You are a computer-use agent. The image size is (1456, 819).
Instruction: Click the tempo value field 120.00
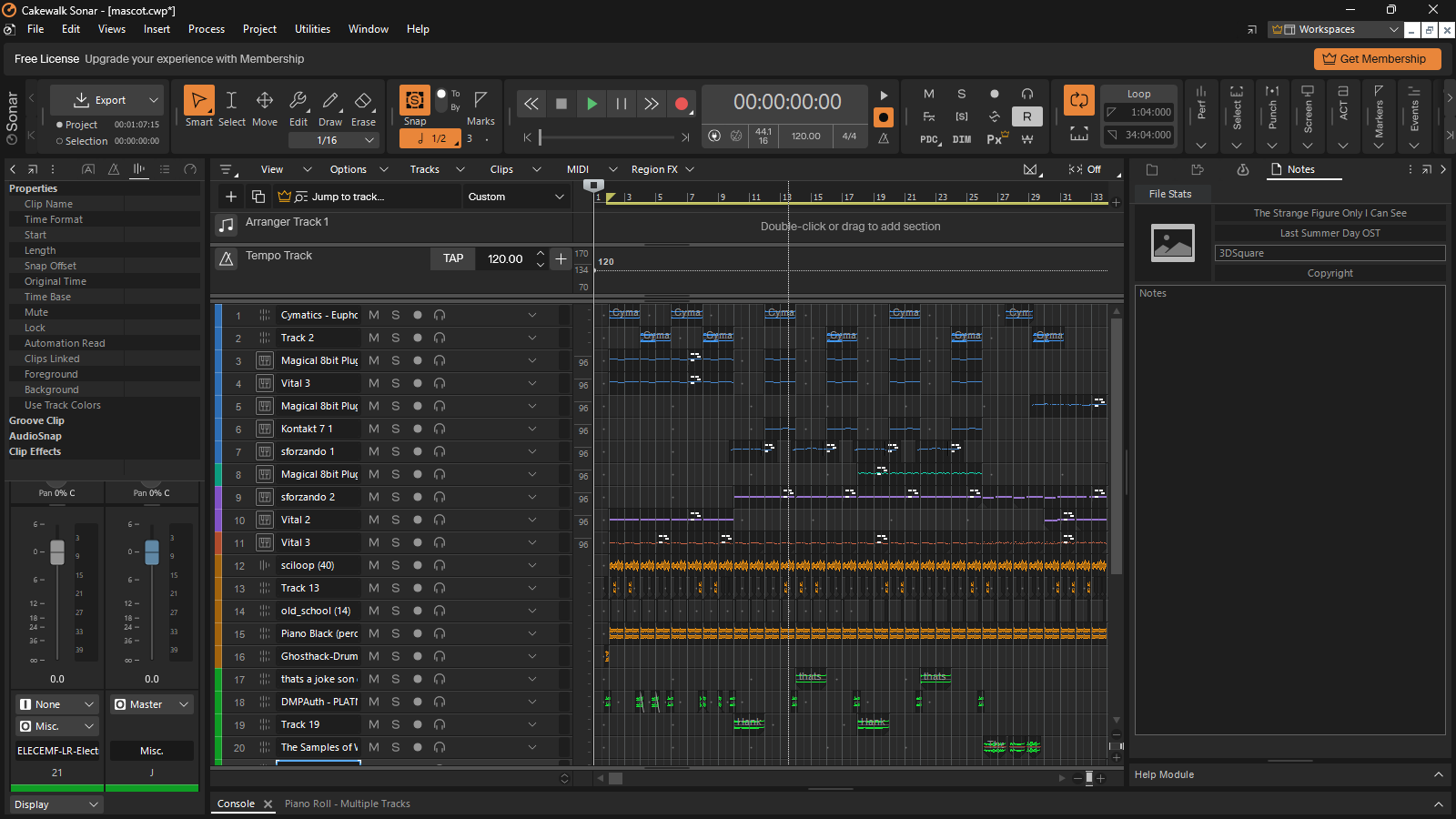tap(505, 258)
